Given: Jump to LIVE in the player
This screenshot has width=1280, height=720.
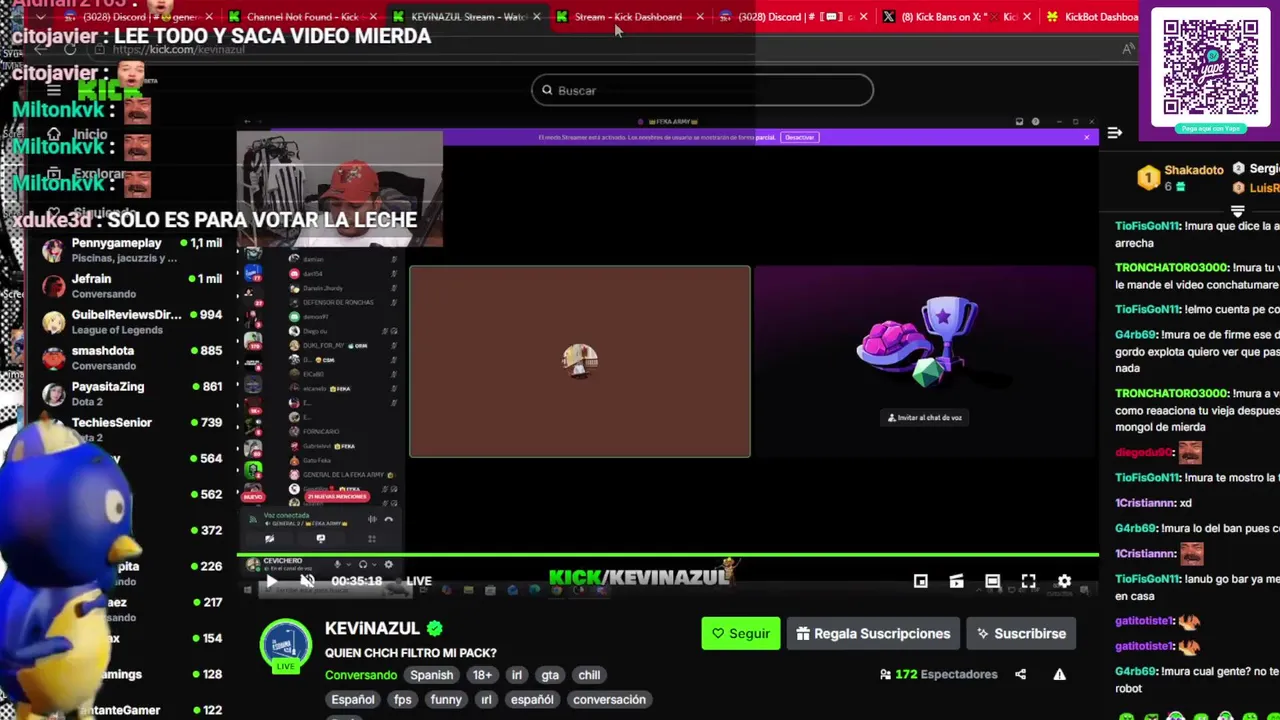Looking at the screenshot, I should click(x=419, y=581).
